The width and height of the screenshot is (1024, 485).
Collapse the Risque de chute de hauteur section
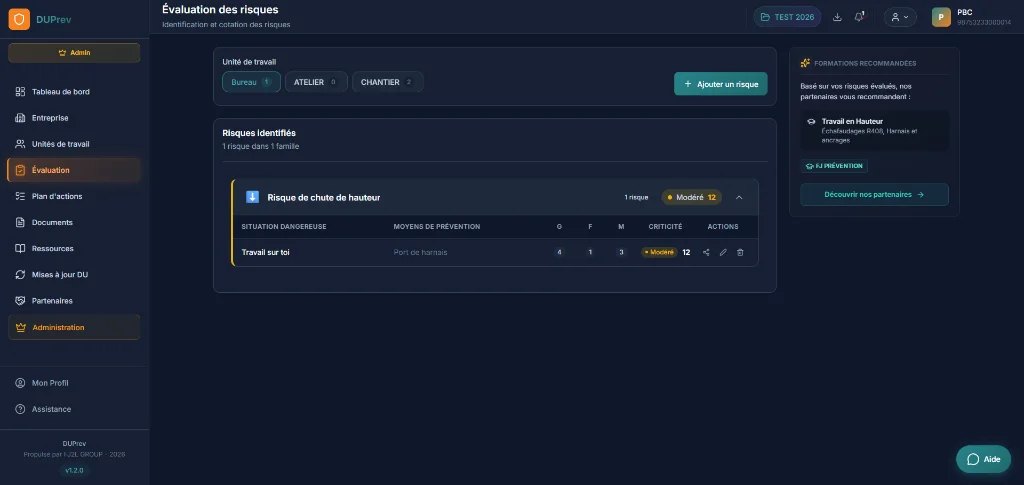click(x=739, y=197)
